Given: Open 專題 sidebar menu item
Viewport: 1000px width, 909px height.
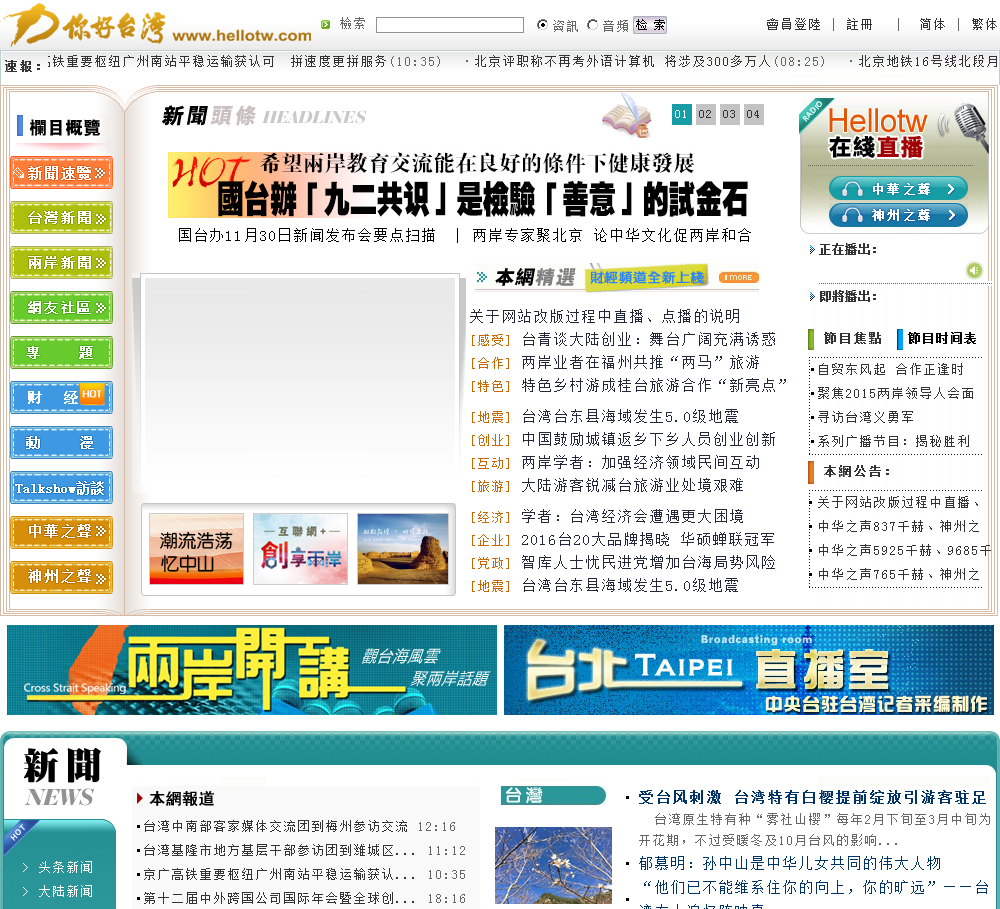Looking at the screenshot, I should [61, 353].
